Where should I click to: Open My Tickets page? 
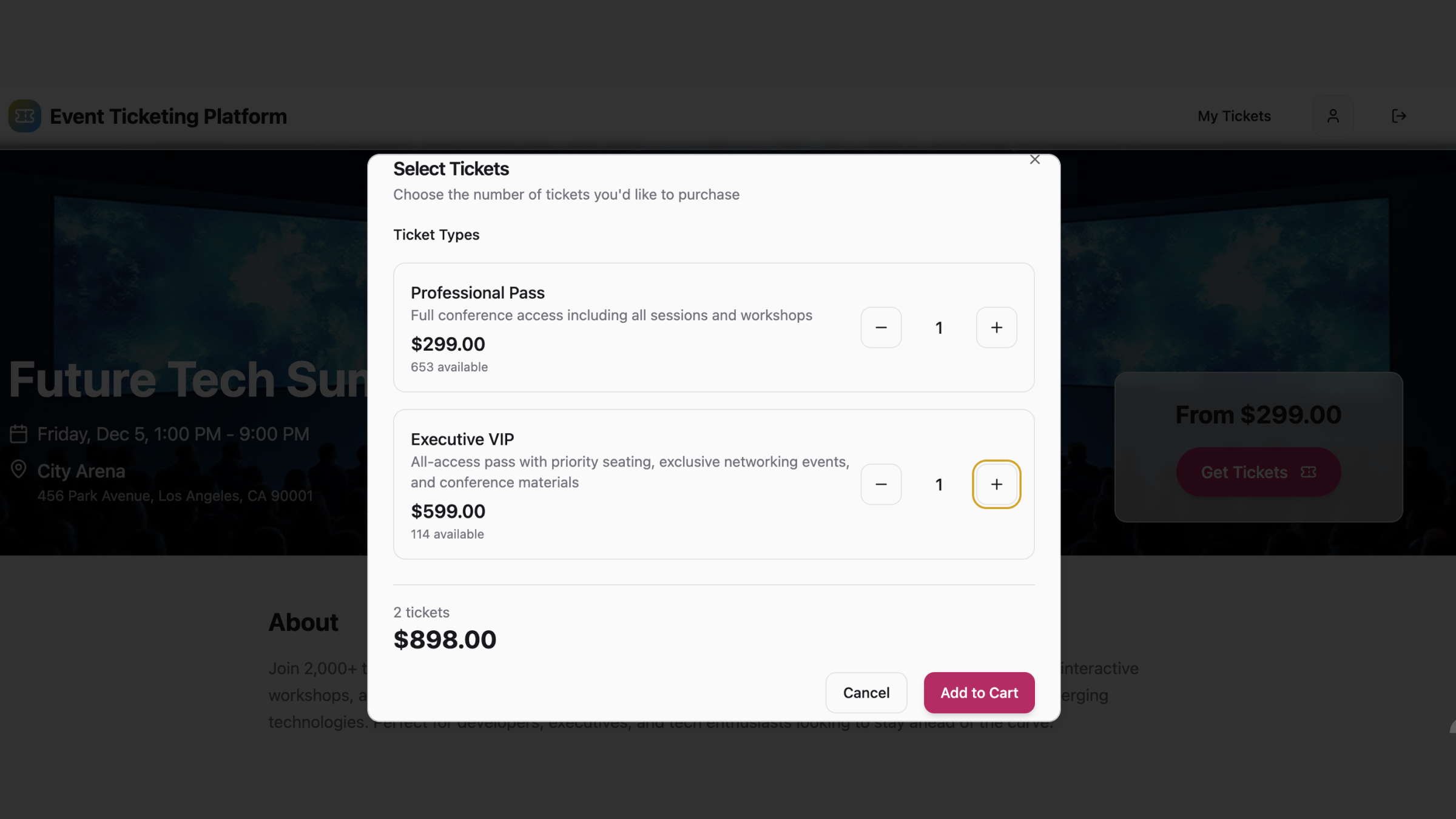(x=1233, y=116)
